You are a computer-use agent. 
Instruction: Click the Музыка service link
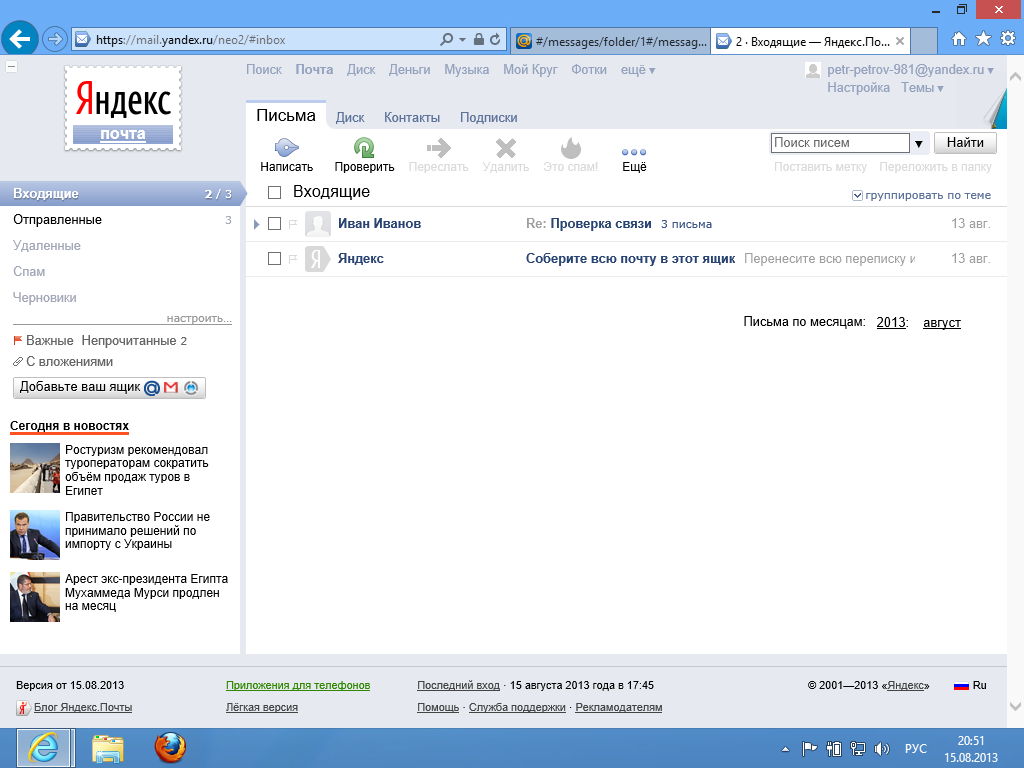pyautogui.click(x=466, y=70)
